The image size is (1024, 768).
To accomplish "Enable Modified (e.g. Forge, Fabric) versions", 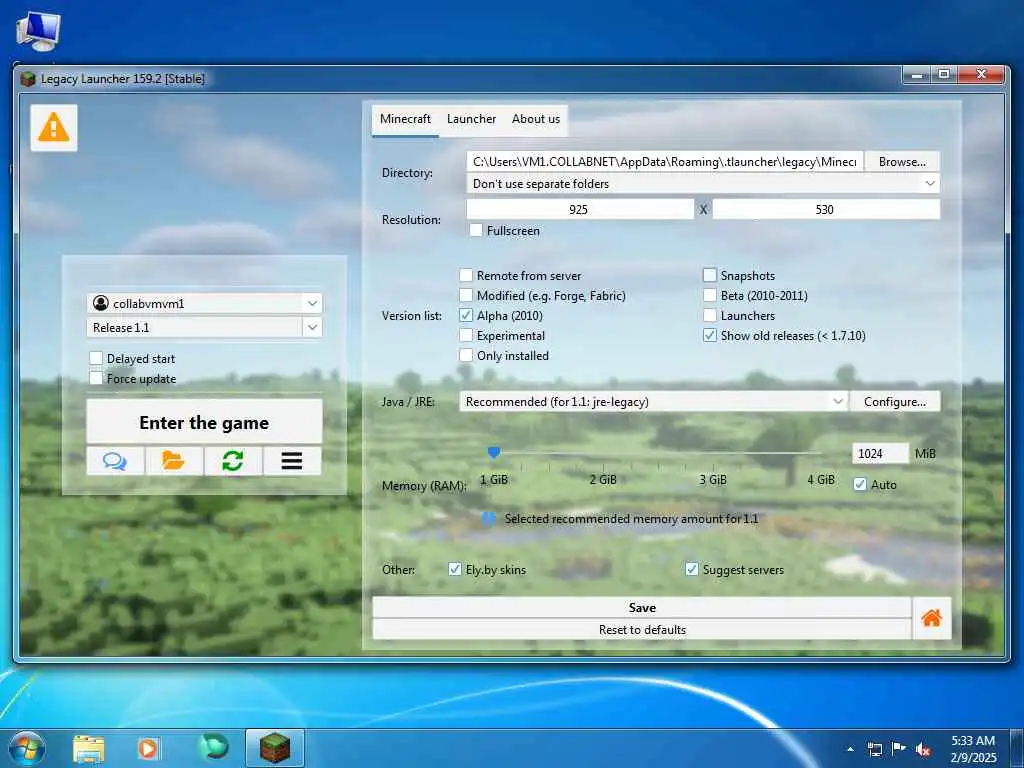I will (466, 295).
